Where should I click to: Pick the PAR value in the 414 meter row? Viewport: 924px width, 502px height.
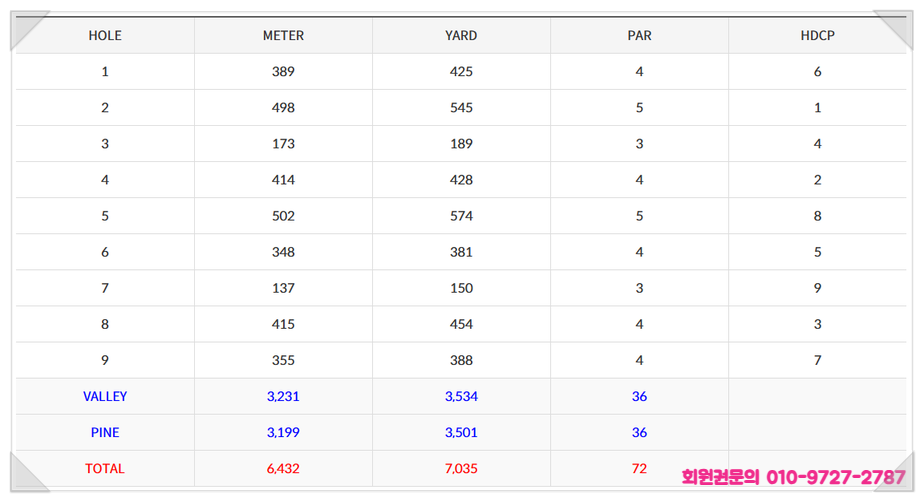(639, 180)
